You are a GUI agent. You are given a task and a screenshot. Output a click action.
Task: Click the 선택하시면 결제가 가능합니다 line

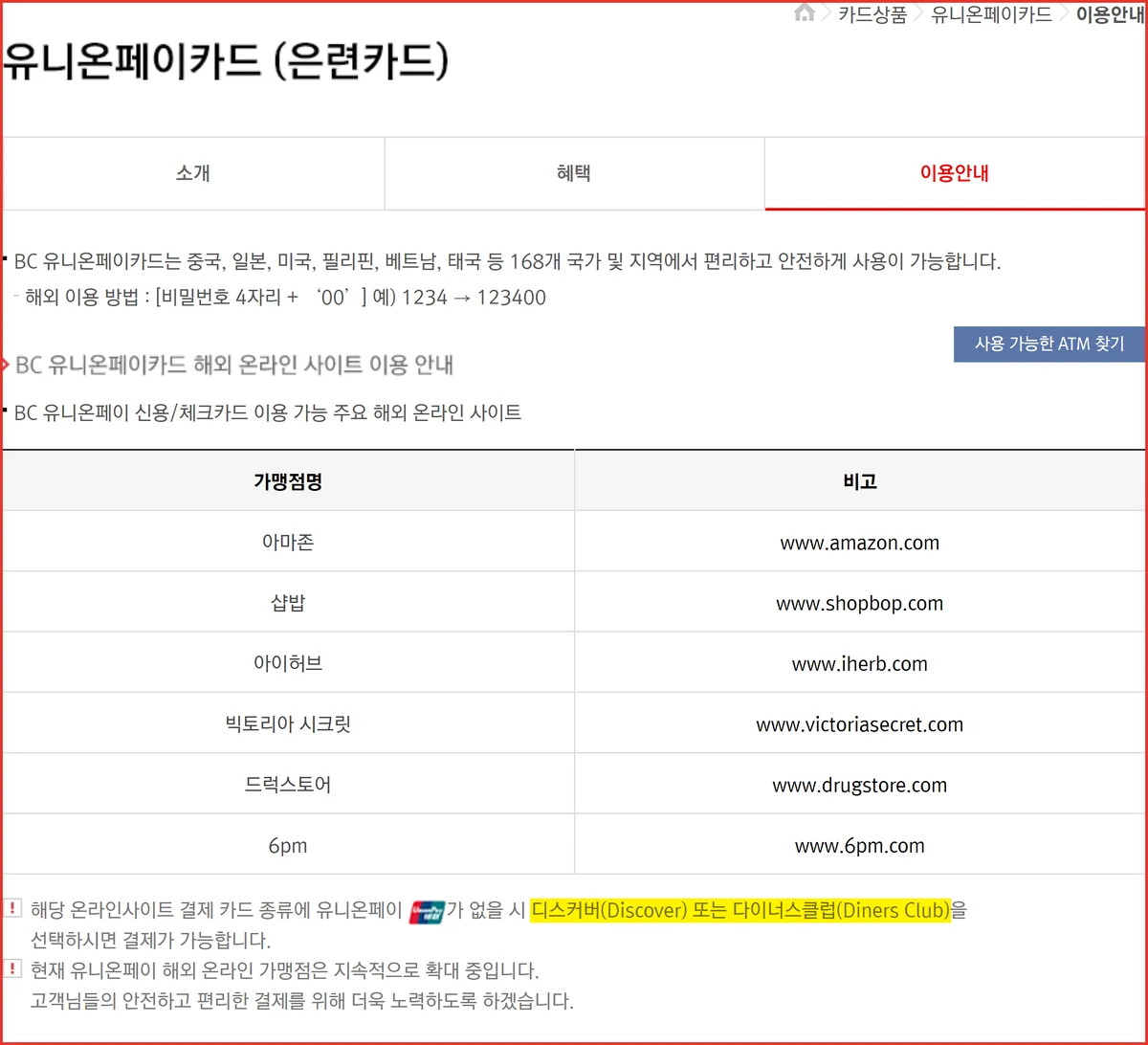pyautogui.click(x=151, y=940)
